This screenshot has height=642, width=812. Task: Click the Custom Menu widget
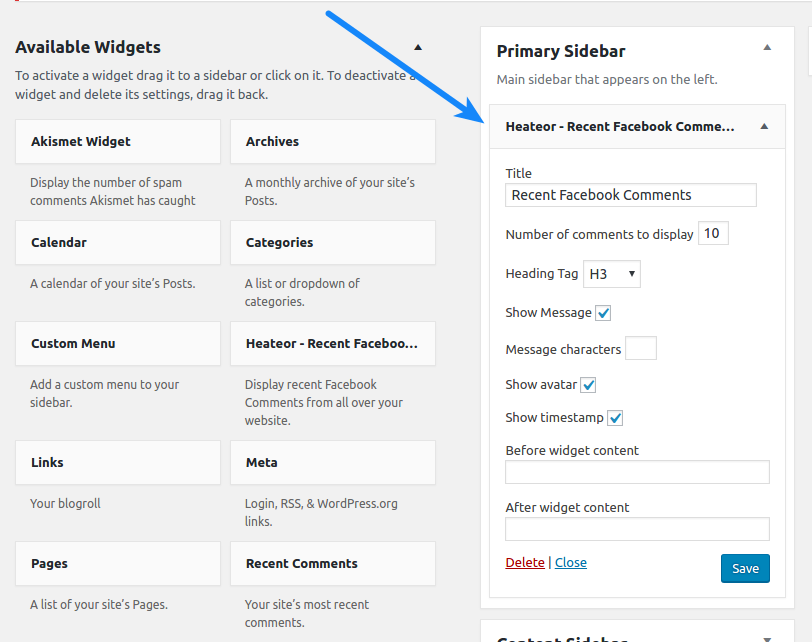117,343
